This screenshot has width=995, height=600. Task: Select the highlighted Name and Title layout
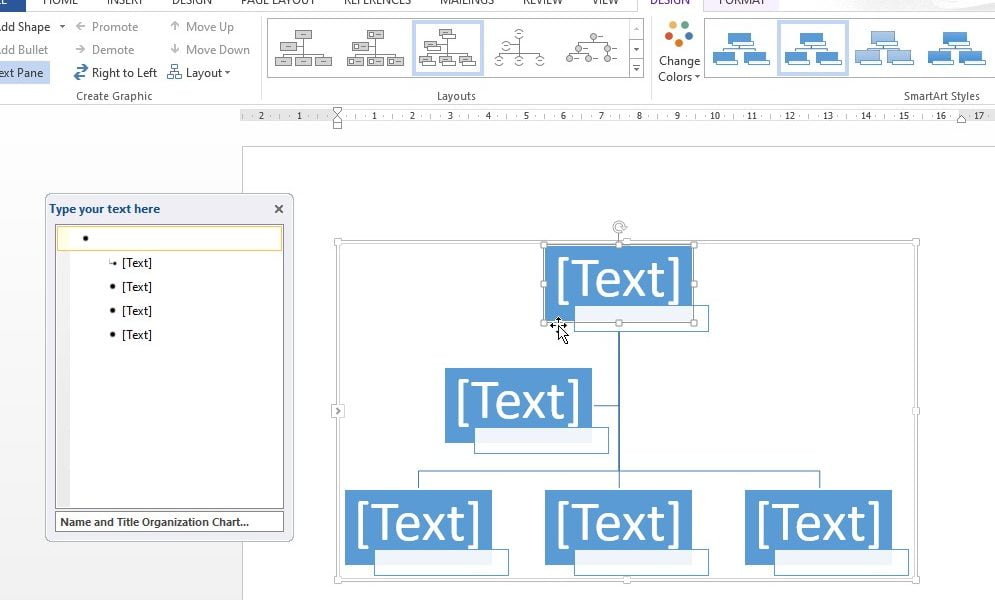(448, 48)
